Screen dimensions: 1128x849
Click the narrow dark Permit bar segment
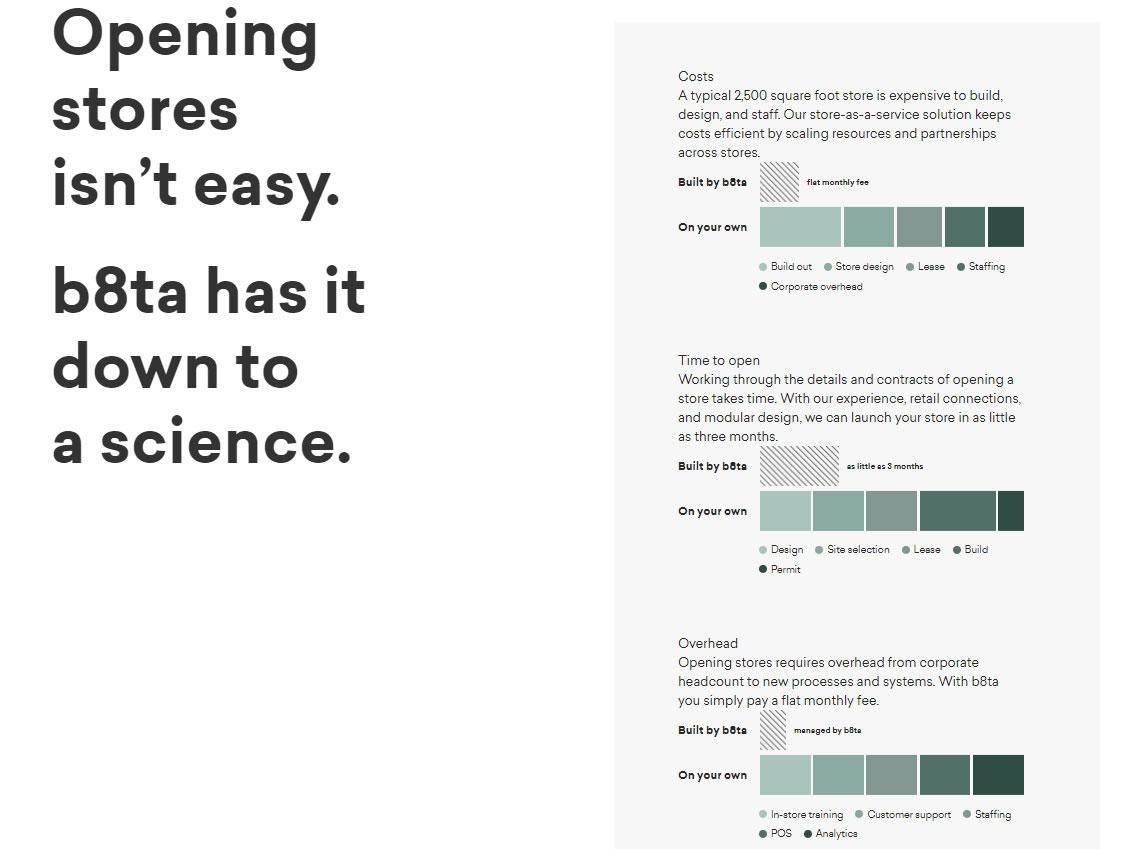pos(1011,511)
